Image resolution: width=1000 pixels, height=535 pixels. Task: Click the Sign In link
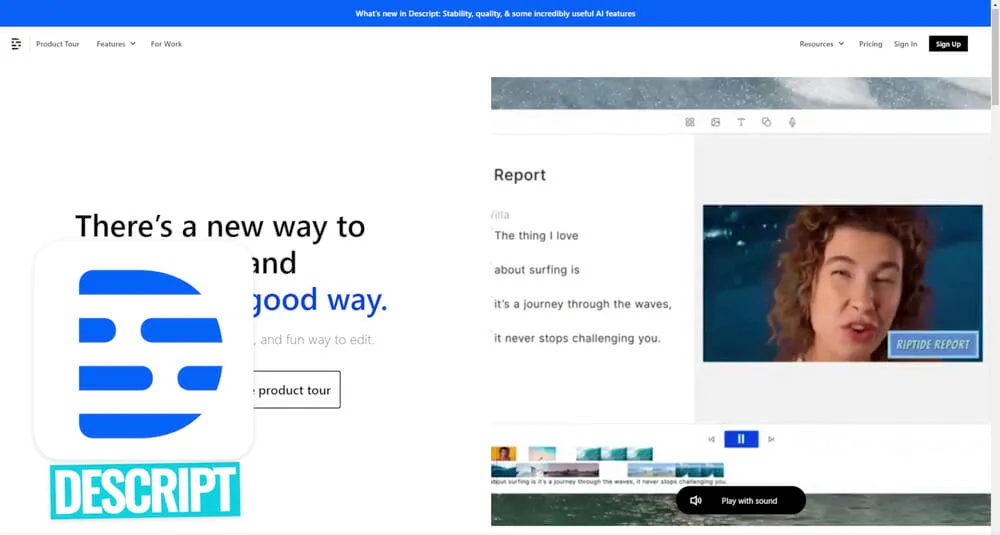pyautogui.click(x=905, y=44)
